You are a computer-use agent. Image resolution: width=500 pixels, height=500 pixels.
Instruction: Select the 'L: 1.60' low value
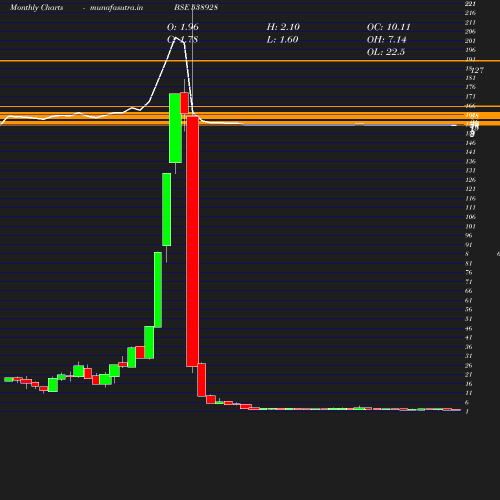(x=282, y=40)
